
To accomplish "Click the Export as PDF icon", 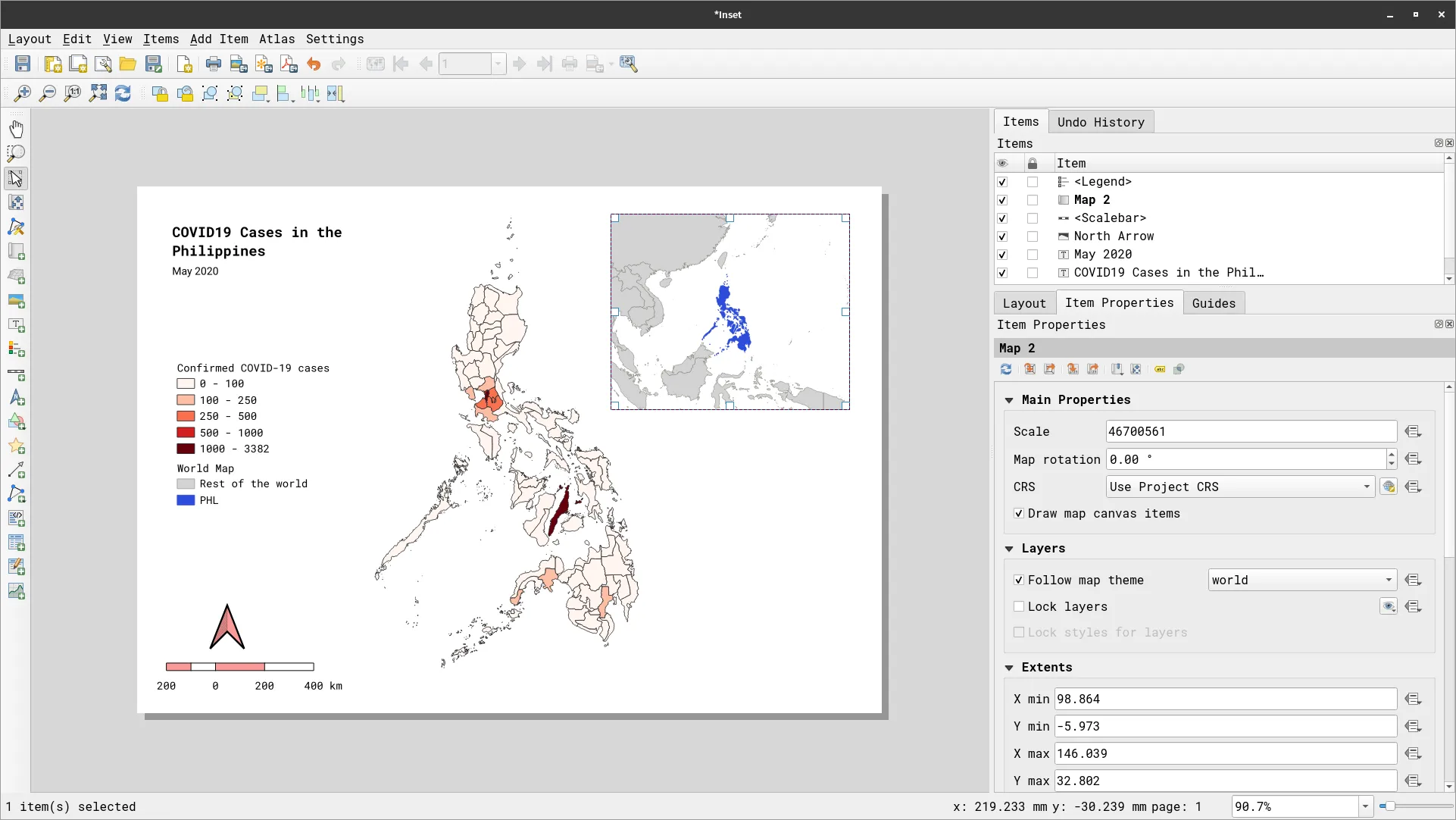I will coord(289,64).
